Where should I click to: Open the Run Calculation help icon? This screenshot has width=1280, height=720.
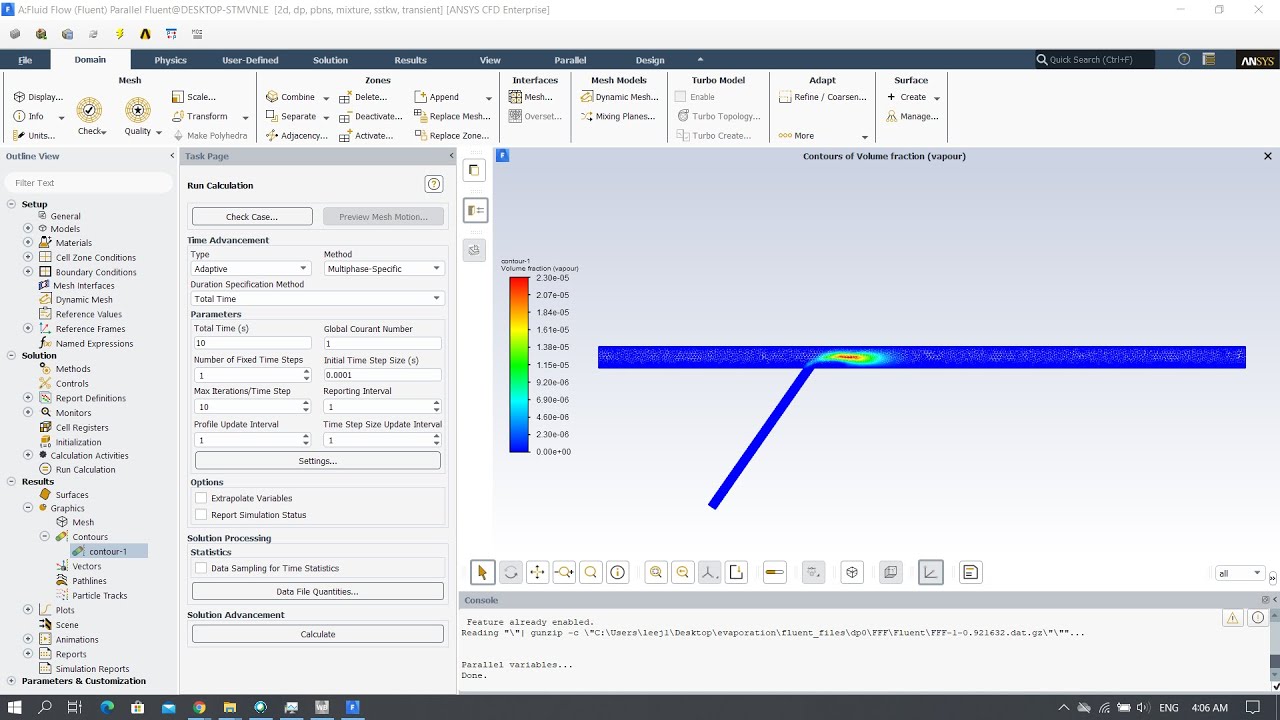[x=434, y=184]
